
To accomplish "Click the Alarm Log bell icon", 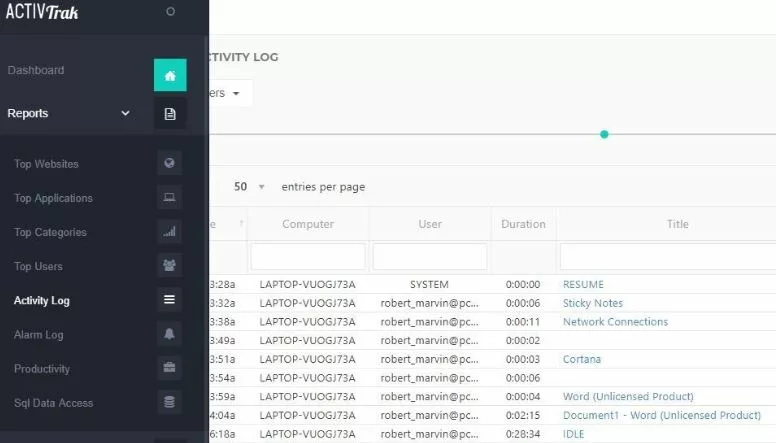I will click(x=169, y=334).
